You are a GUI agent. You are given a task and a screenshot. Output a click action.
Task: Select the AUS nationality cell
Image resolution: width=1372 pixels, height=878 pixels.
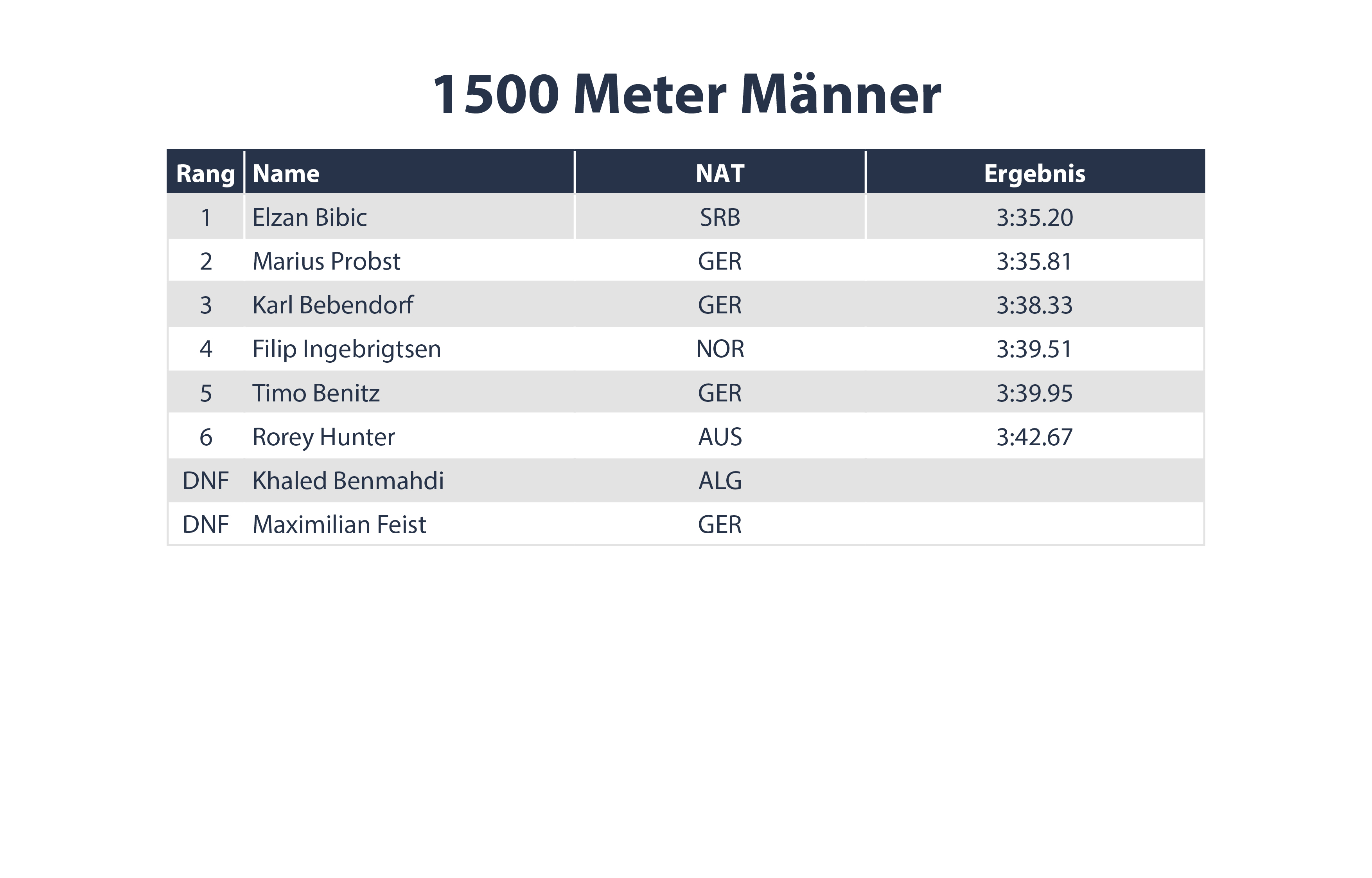720,437
